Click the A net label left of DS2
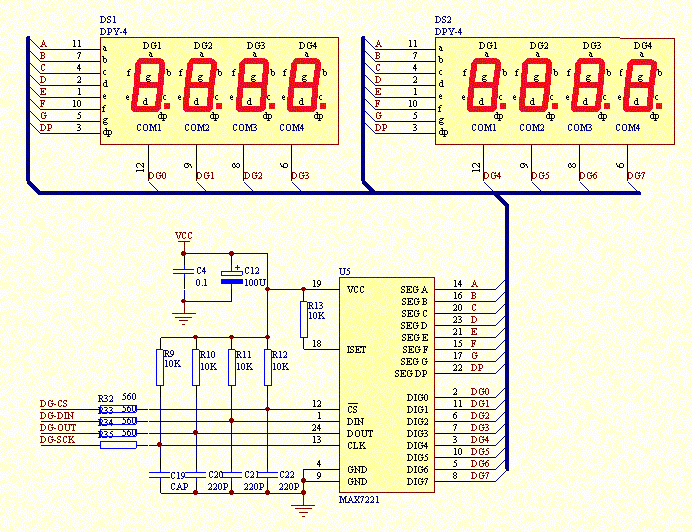Image resolution: width=692 pixels, height=532 pixels. [x=378, y=44]
